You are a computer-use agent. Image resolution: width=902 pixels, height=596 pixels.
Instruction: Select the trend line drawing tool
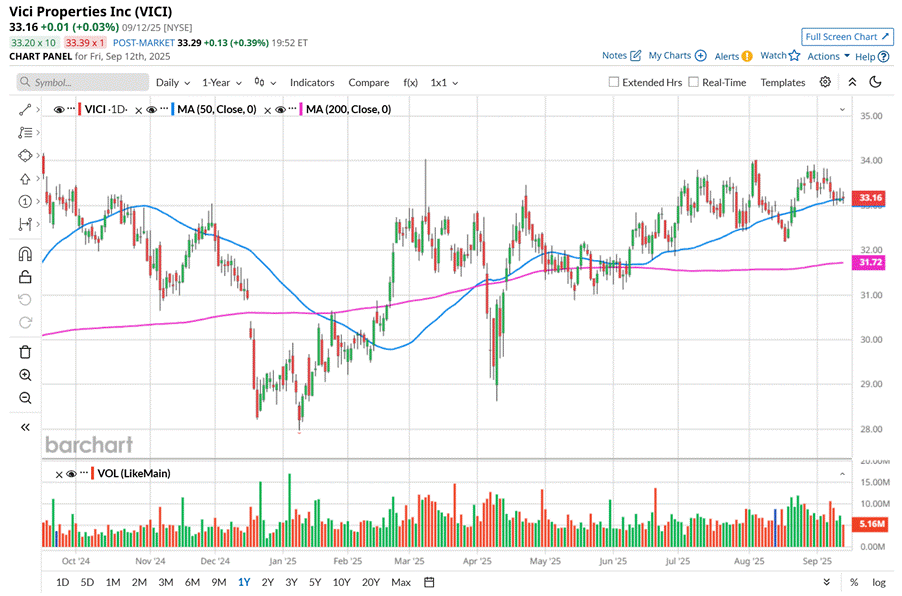25,109
